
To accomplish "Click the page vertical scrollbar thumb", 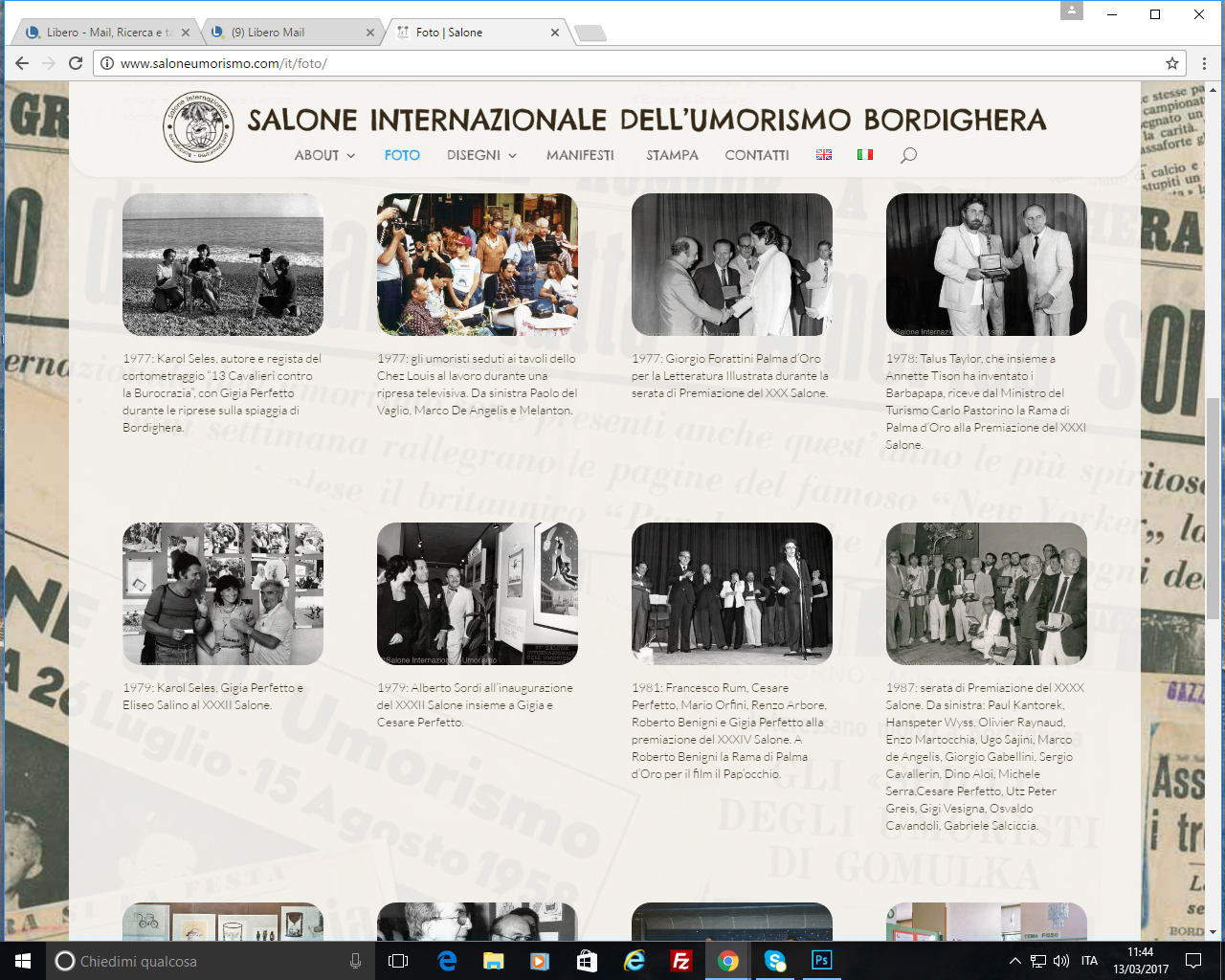I will pos(1214,507).
